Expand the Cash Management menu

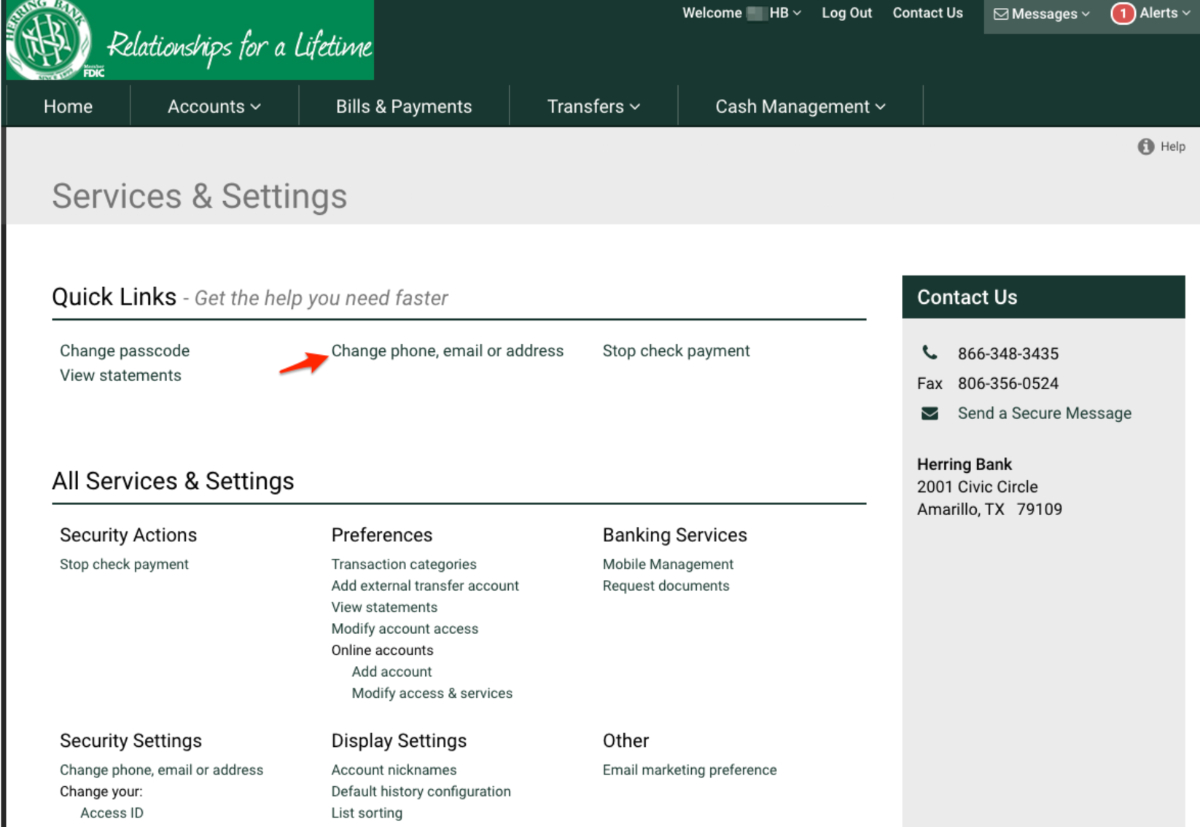(800, 107)
